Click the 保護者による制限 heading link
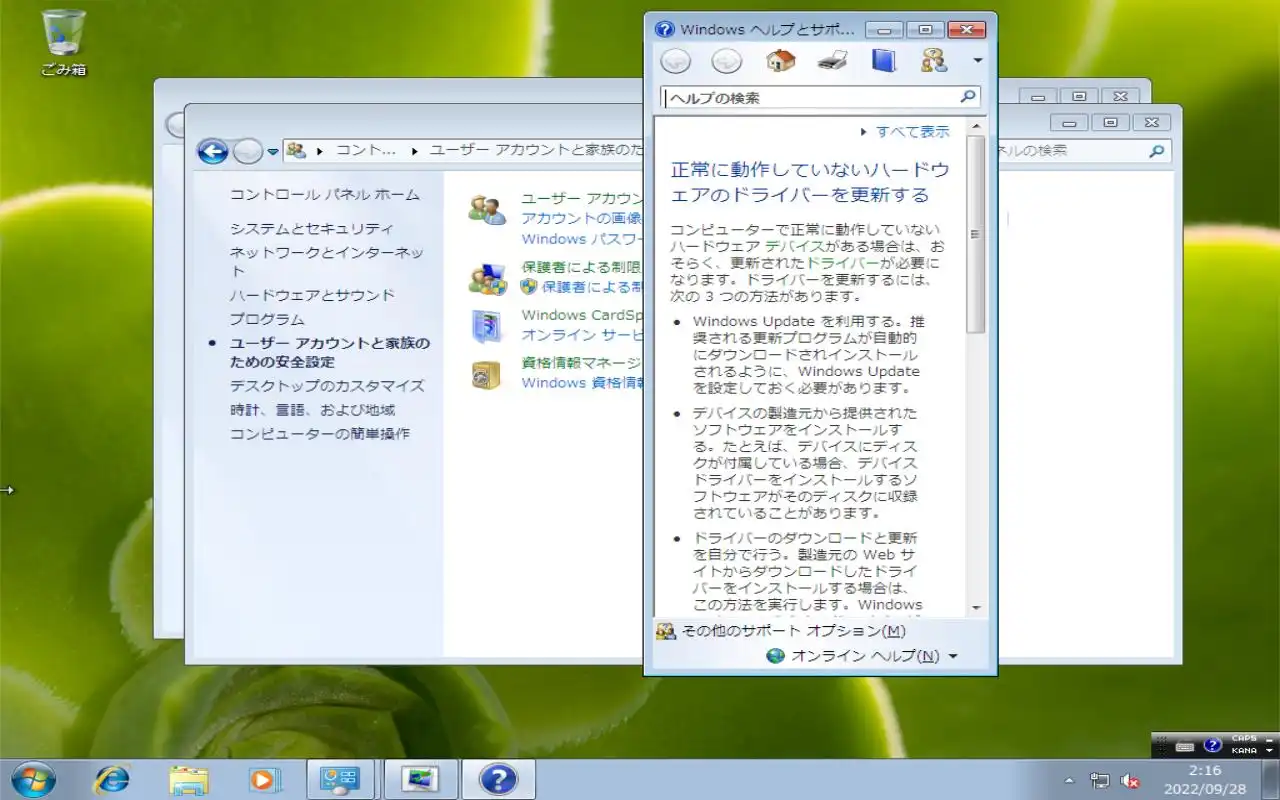 tap(582, 267)
